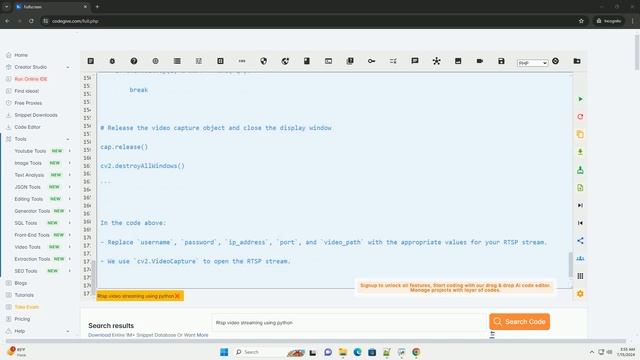This screenshot has height=360, width=640.
Task: Click the help question mark toolbar icon
Action: 134,61
